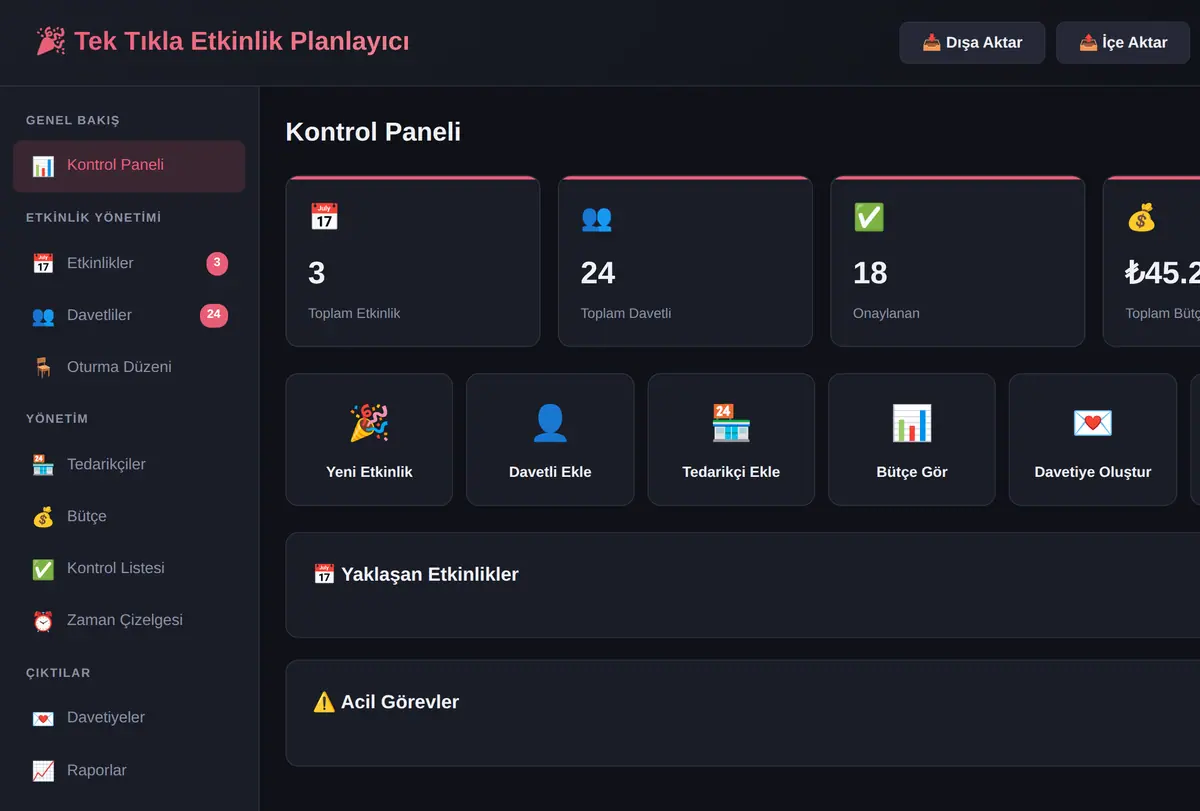The image size is (1200, 811).
Task: Click the Onaylanan label
Action: coord(886,313)
